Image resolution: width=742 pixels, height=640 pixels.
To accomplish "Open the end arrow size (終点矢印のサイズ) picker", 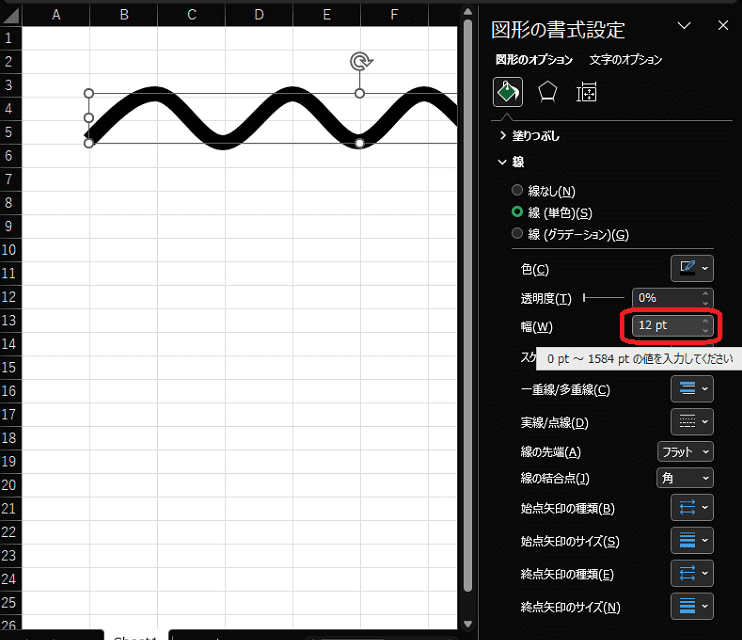I will point(691,606).
